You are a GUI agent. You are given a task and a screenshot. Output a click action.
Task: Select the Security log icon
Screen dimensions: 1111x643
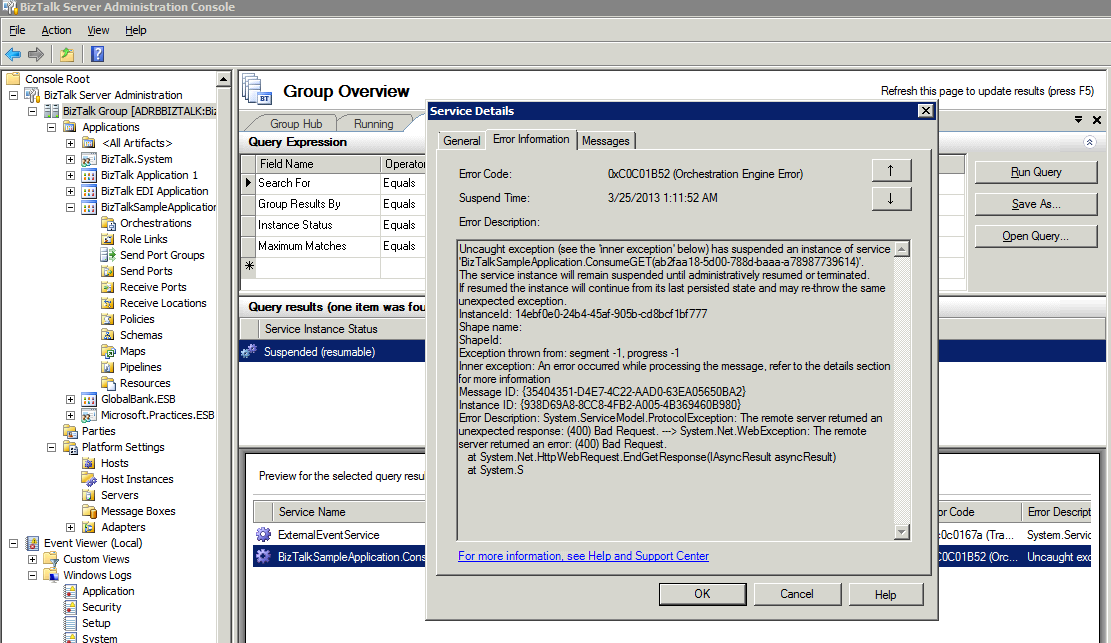pyautogui.click(x=70, y=607)
